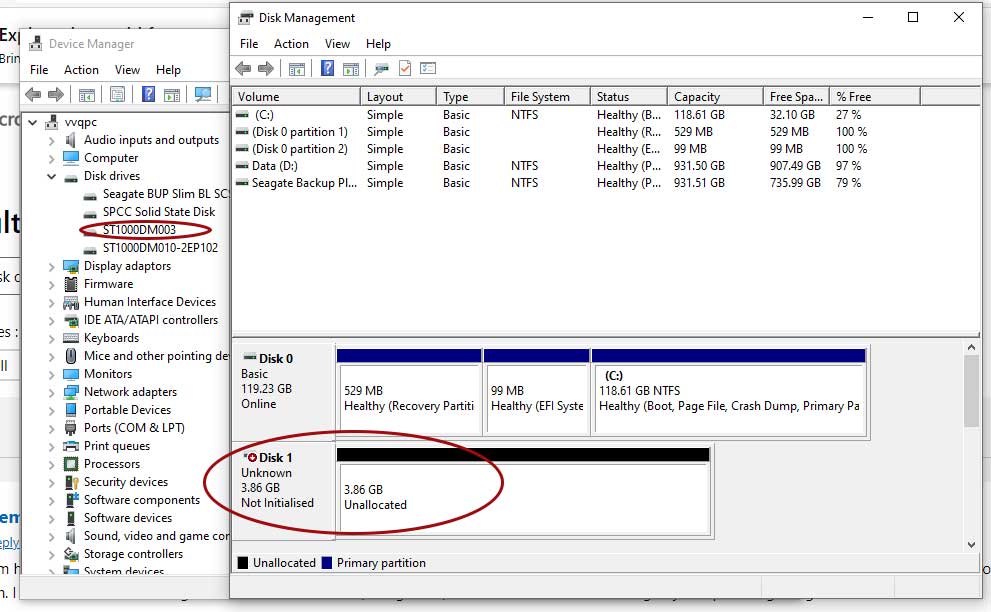991x612 pixels.
Task: Click the disk pane scroll up arrow
Action: [x=971, y=347]
